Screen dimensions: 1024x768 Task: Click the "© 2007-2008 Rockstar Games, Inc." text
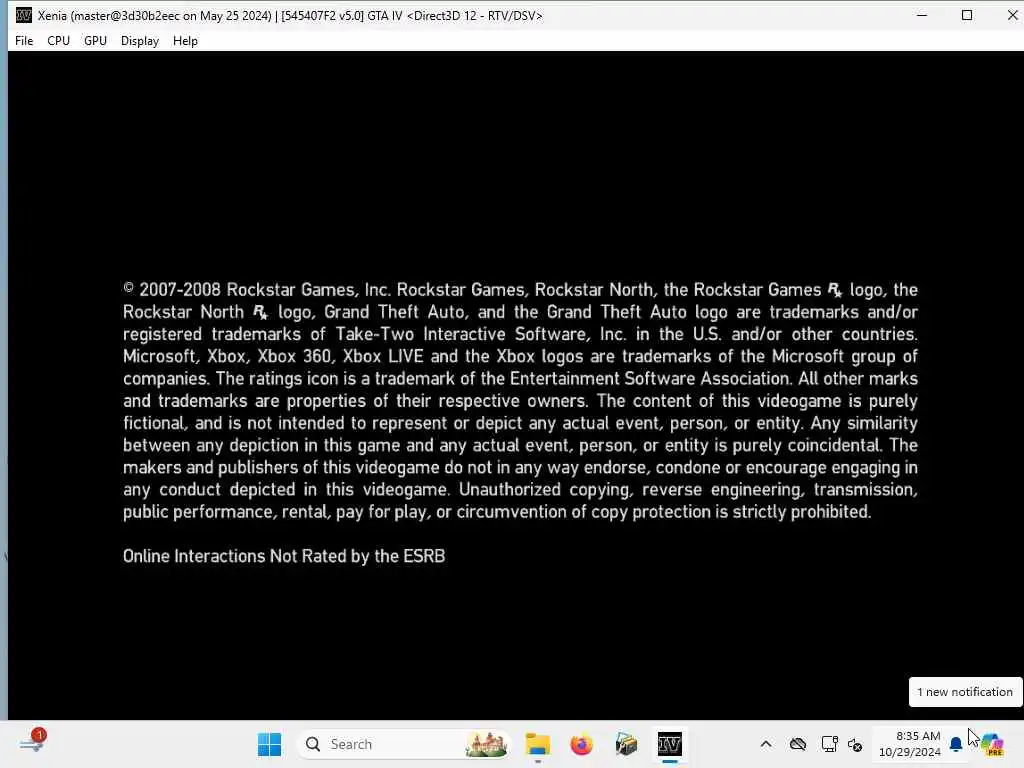257,289
